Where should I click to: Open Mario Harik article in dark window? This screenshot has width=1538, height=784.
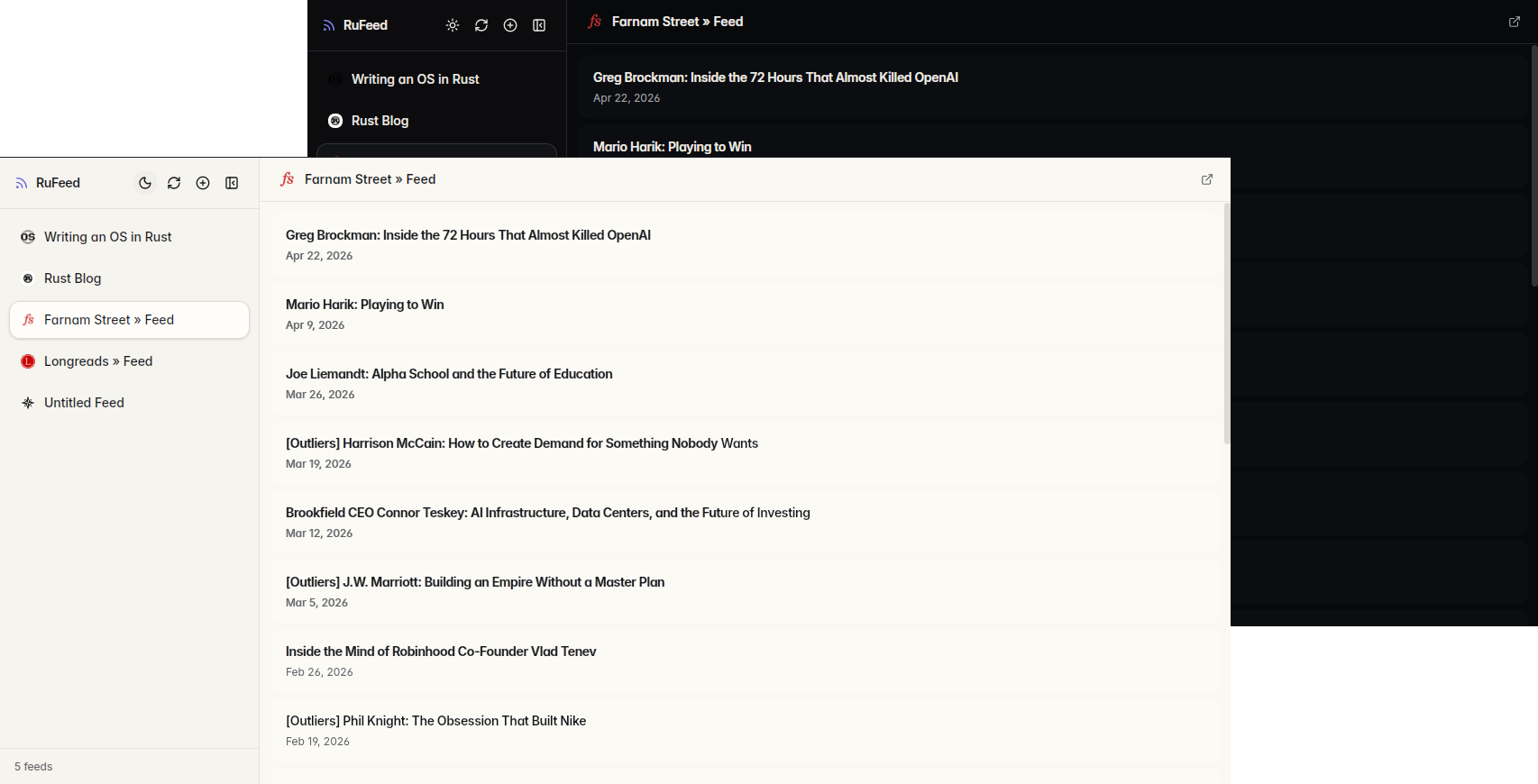click(1052, 141)
